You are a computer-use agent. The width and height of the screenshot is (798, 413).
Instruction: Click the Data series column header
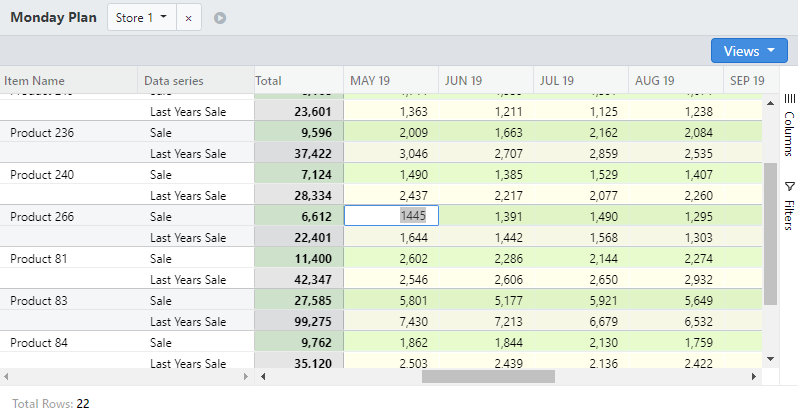[174, 81]
